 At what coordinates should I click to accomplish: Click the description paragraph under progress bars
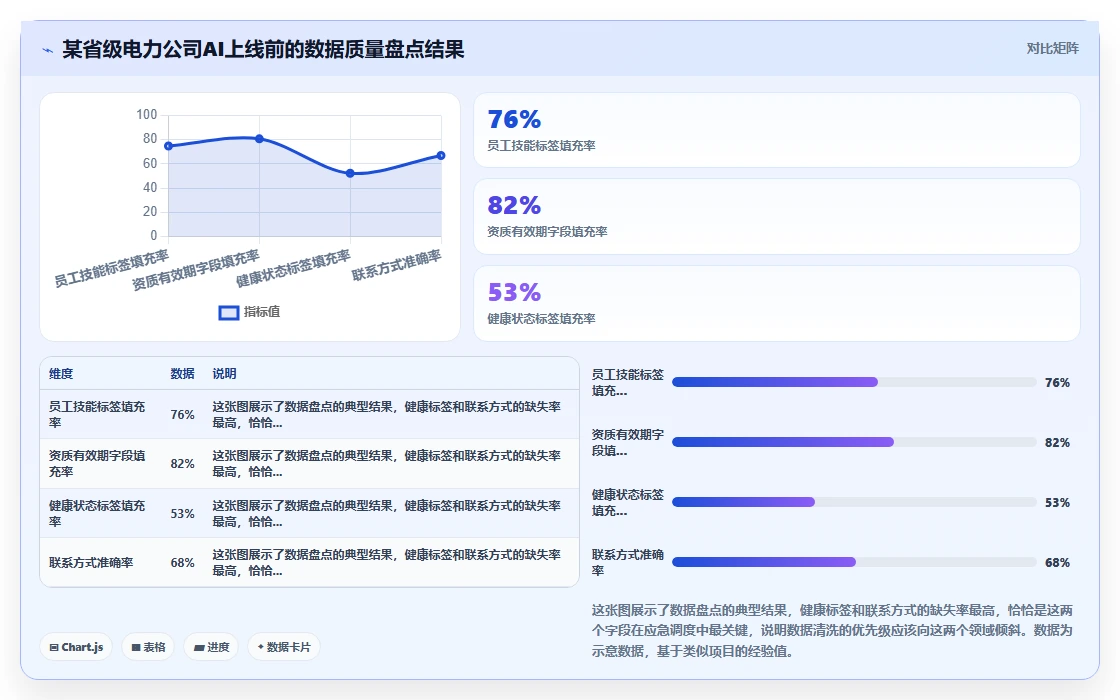coord(832,631)
